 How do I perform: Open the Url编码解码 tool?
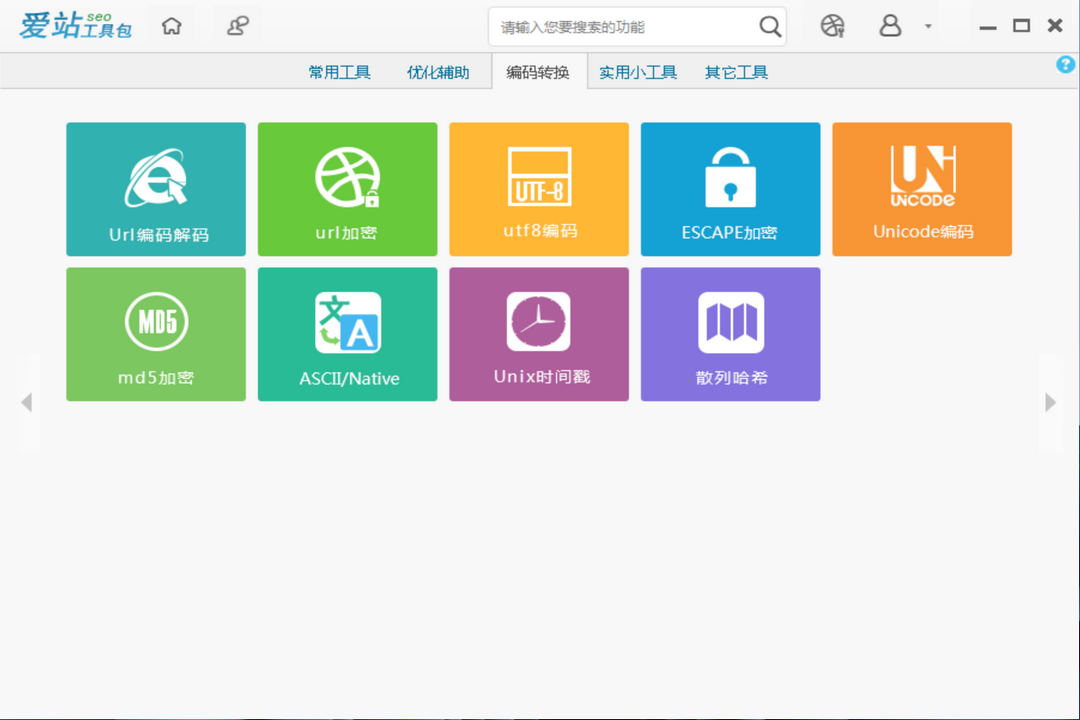[x=155, y=189]
